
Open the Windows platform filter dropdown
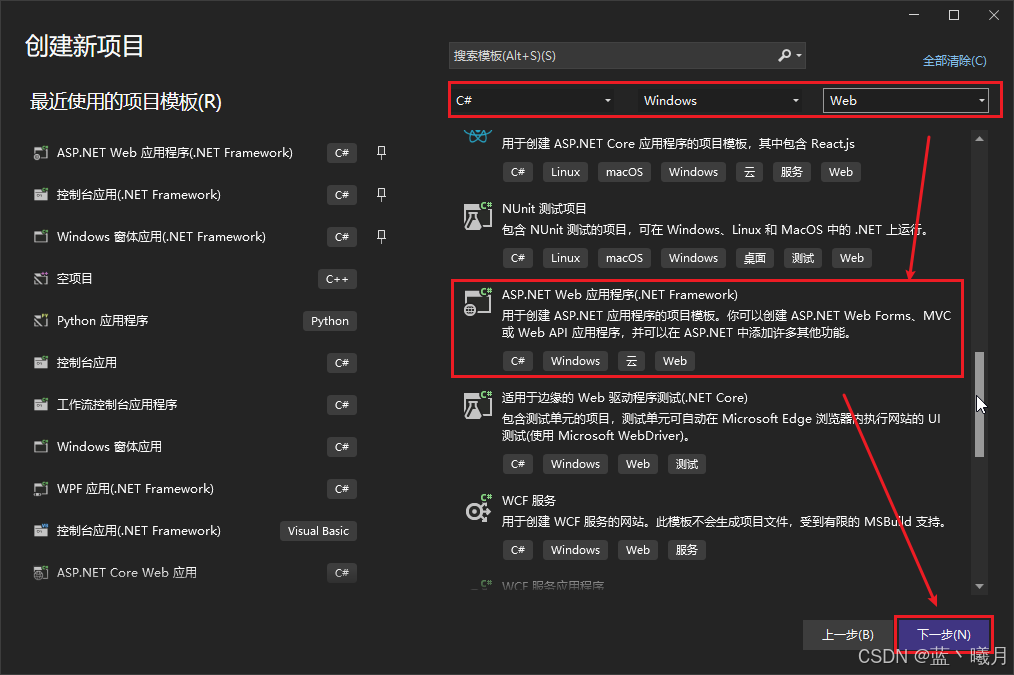coord(721,100)
